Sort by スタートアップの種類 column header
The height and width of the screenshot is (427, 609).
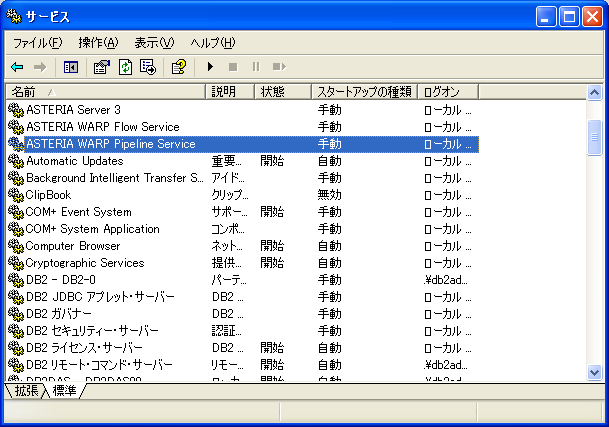pos(362,92)
